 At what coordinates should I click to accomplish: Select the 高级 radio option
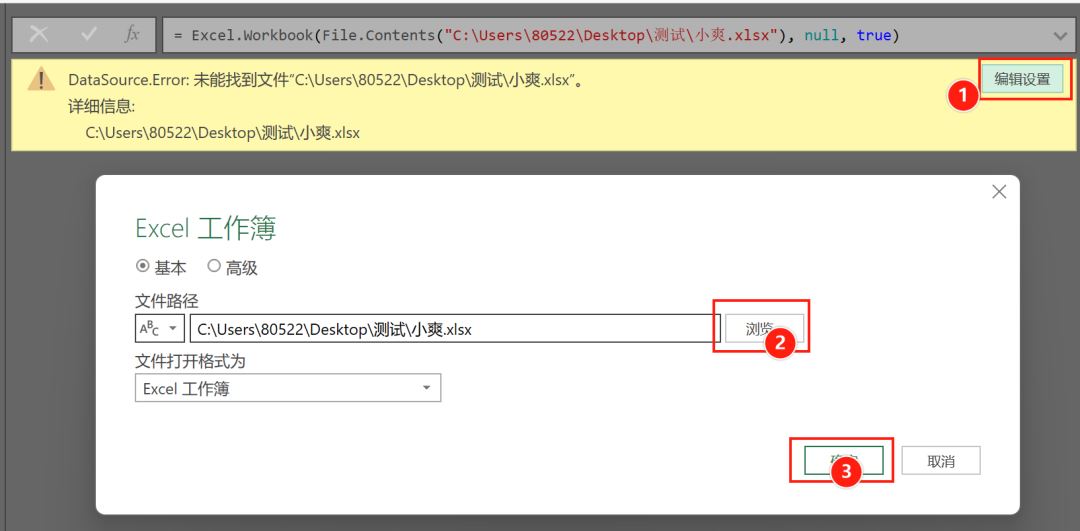pos(214,267)
